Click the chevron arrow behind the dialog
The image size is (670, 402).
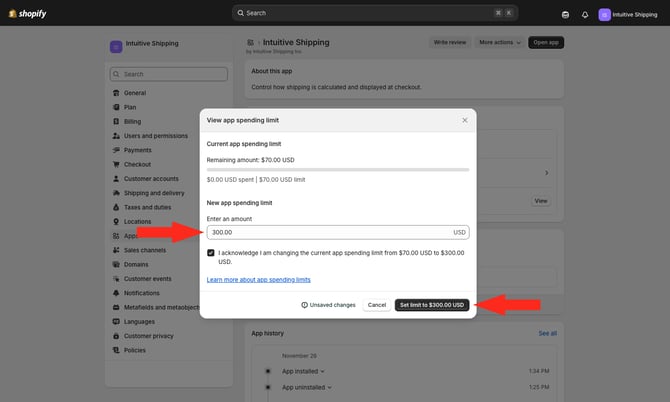[547, 173]
